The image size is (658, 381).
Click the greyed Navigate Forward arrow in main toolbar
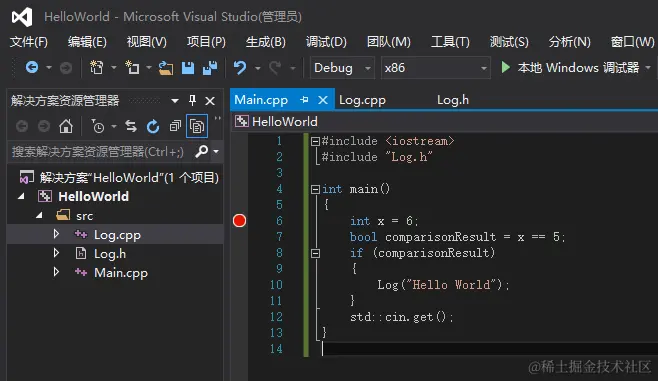(66, 68)
